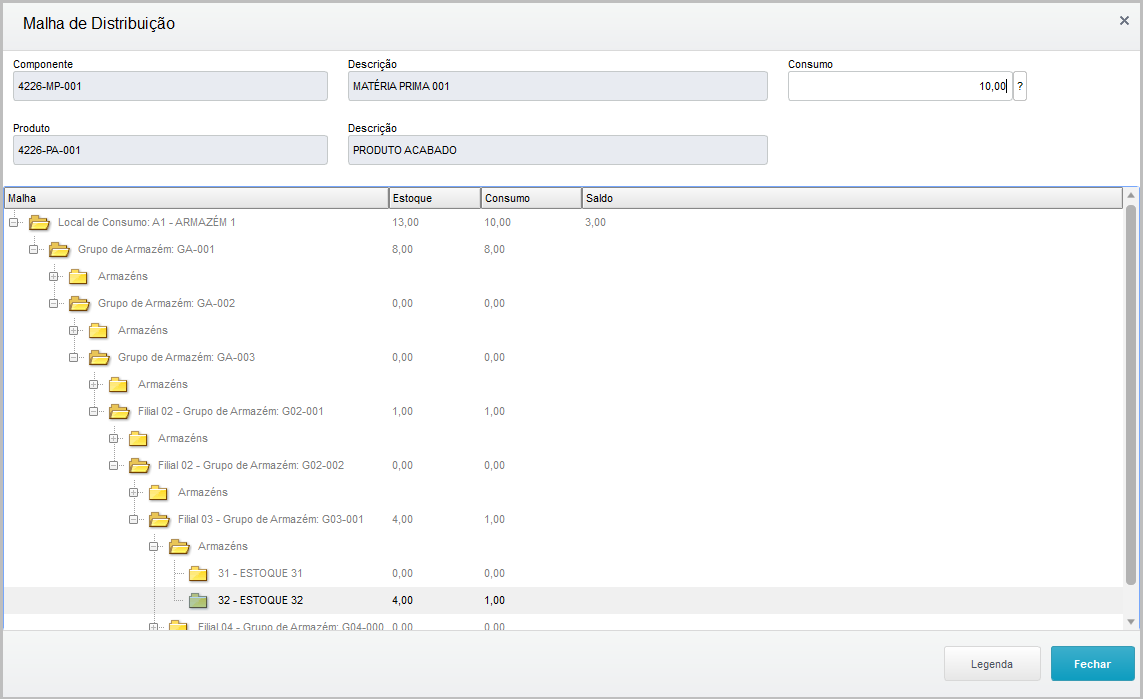Click inside the Consumo input field
The width and height of the screenshot is (1143, 699).
pyautogui.click(x=898, y=87)
